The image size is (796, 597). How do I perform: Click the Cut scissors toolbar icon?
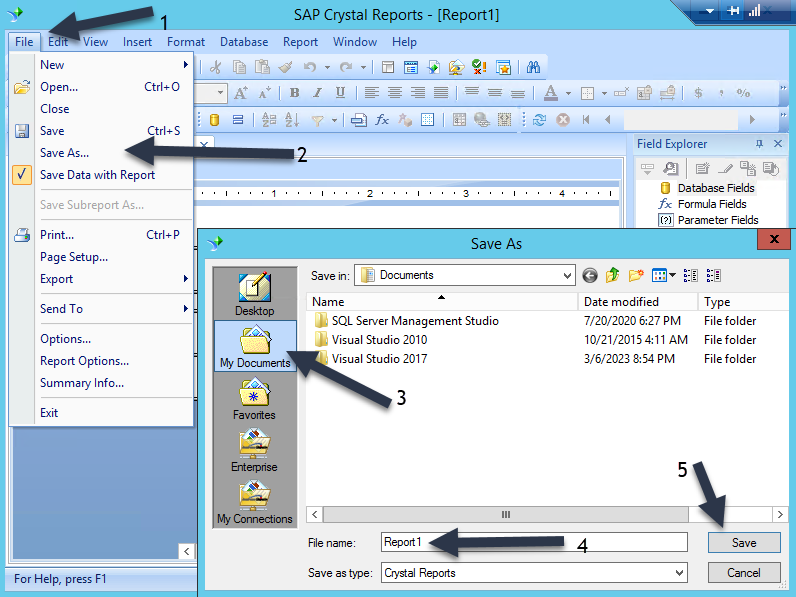point(215,67)
